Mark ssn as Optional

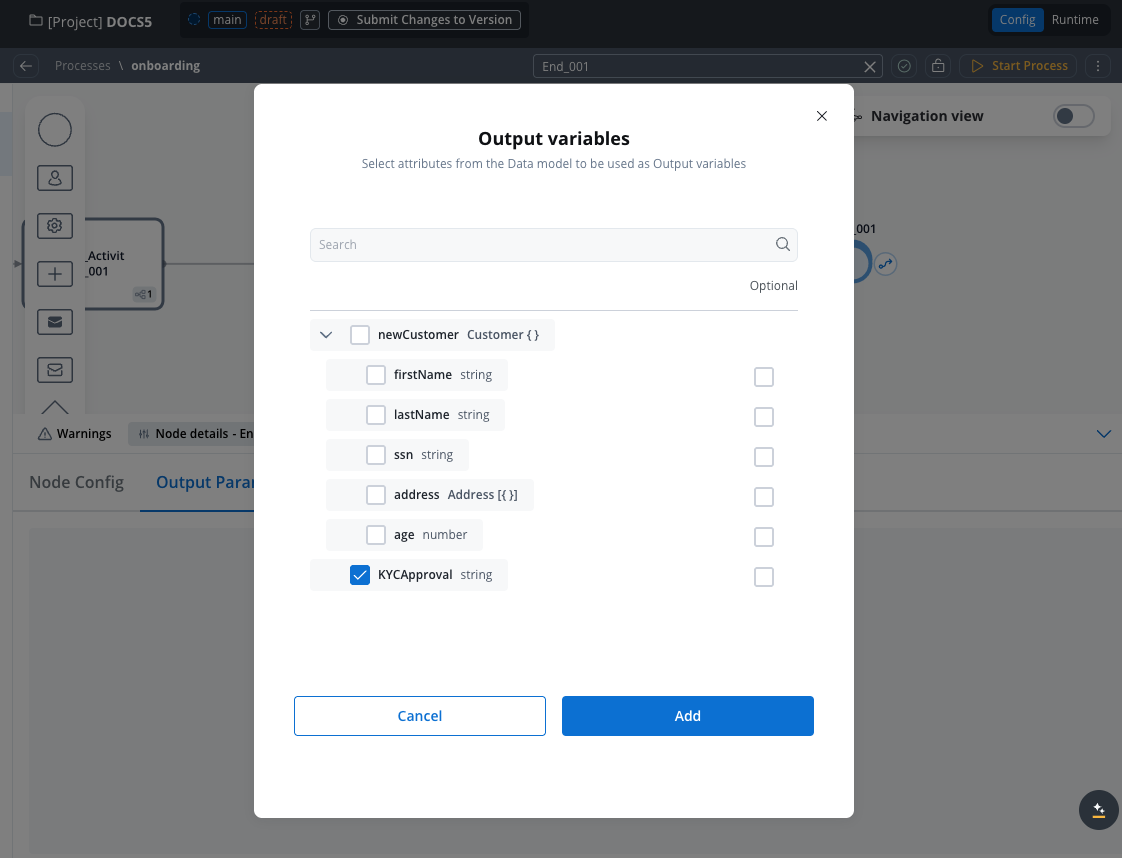(764, 457)
